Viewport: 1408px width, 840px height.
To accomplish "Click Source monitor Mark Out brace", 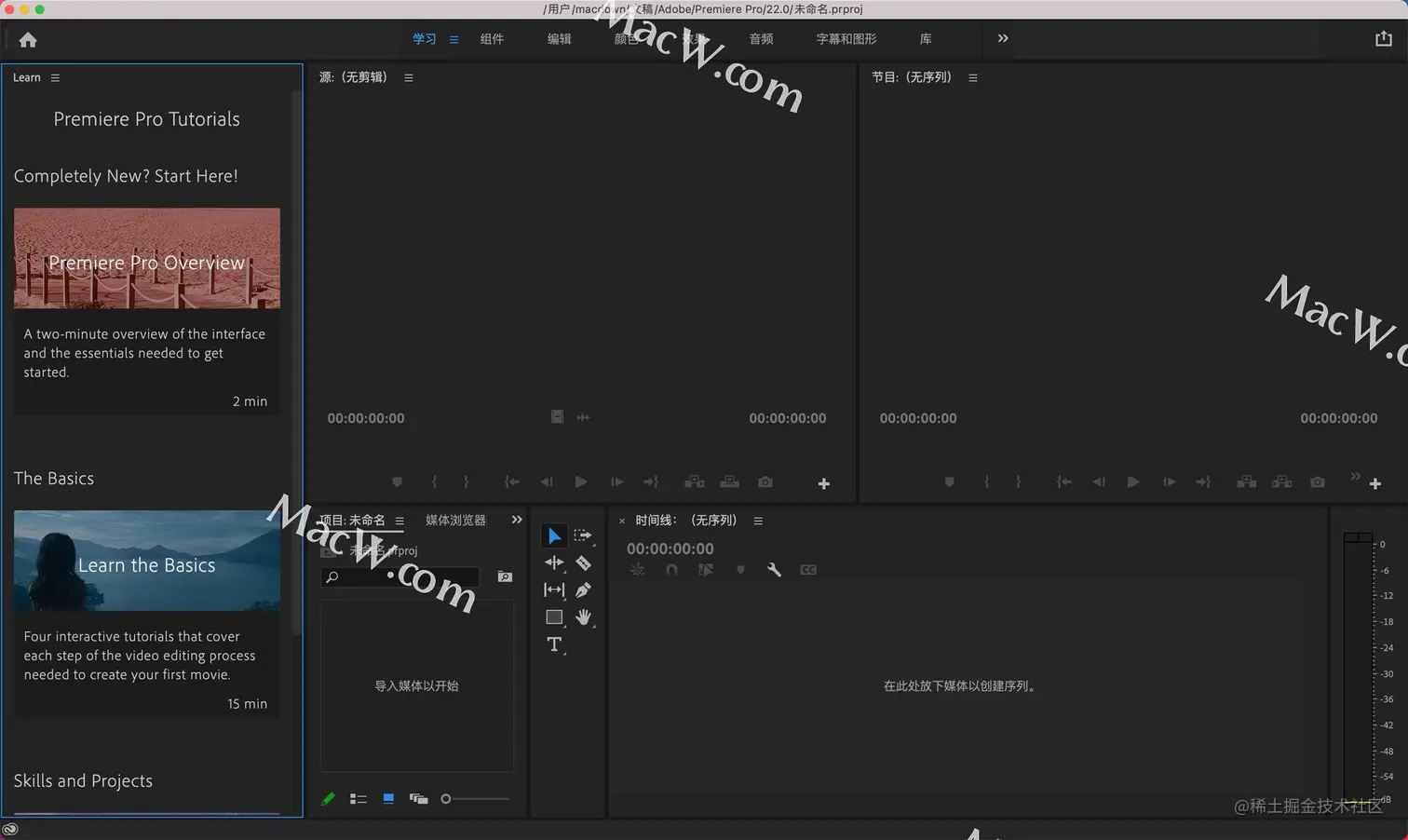I will click(x=467, y=482).
